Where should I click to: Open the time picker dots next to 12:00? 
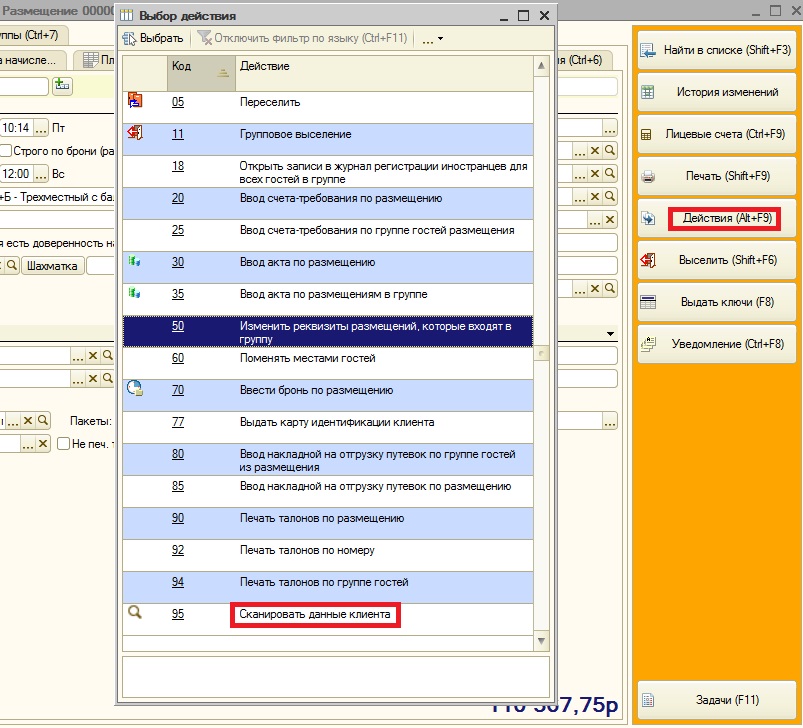41,174
